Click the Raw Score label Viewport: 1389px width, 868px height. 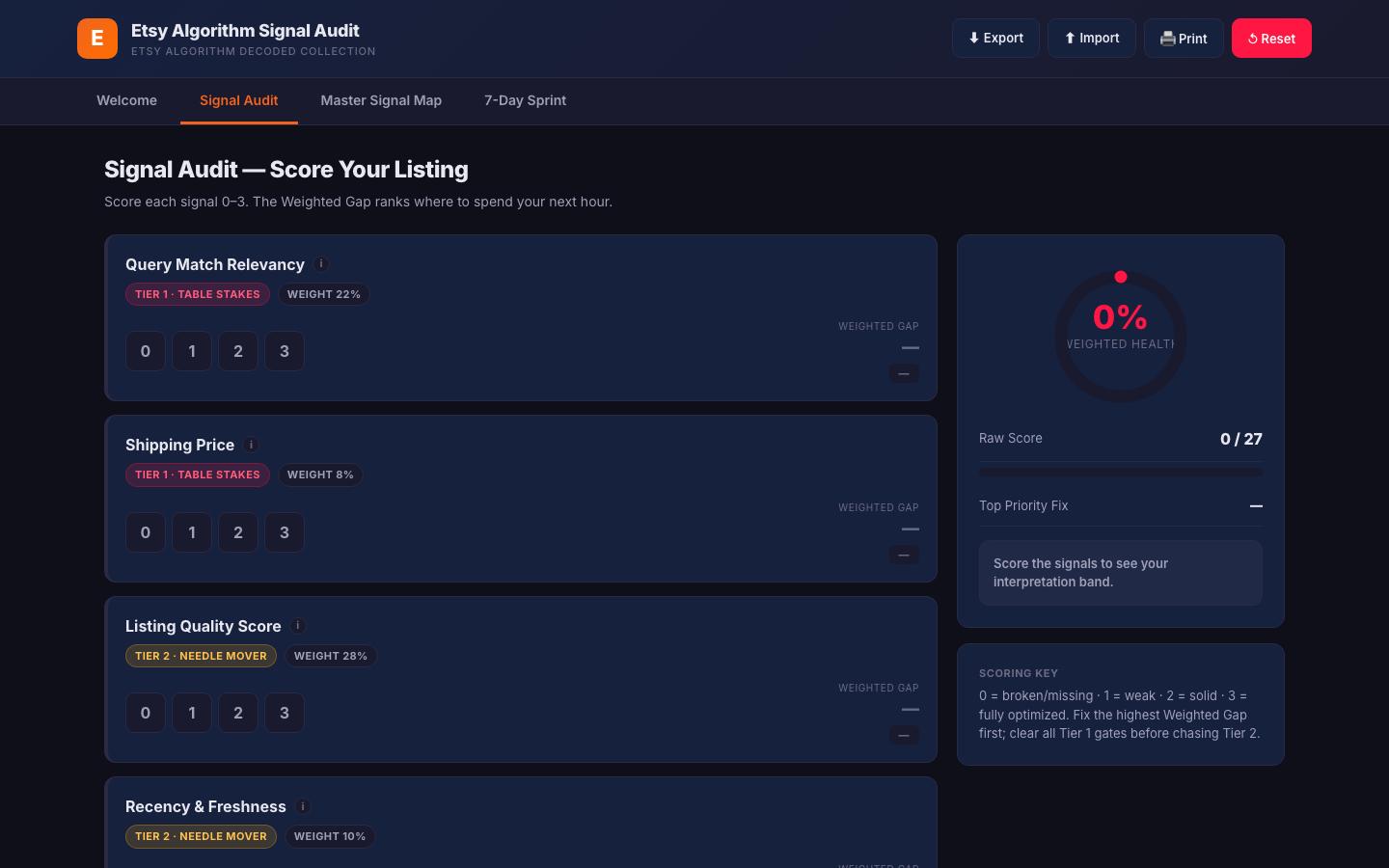point(1011,438)
